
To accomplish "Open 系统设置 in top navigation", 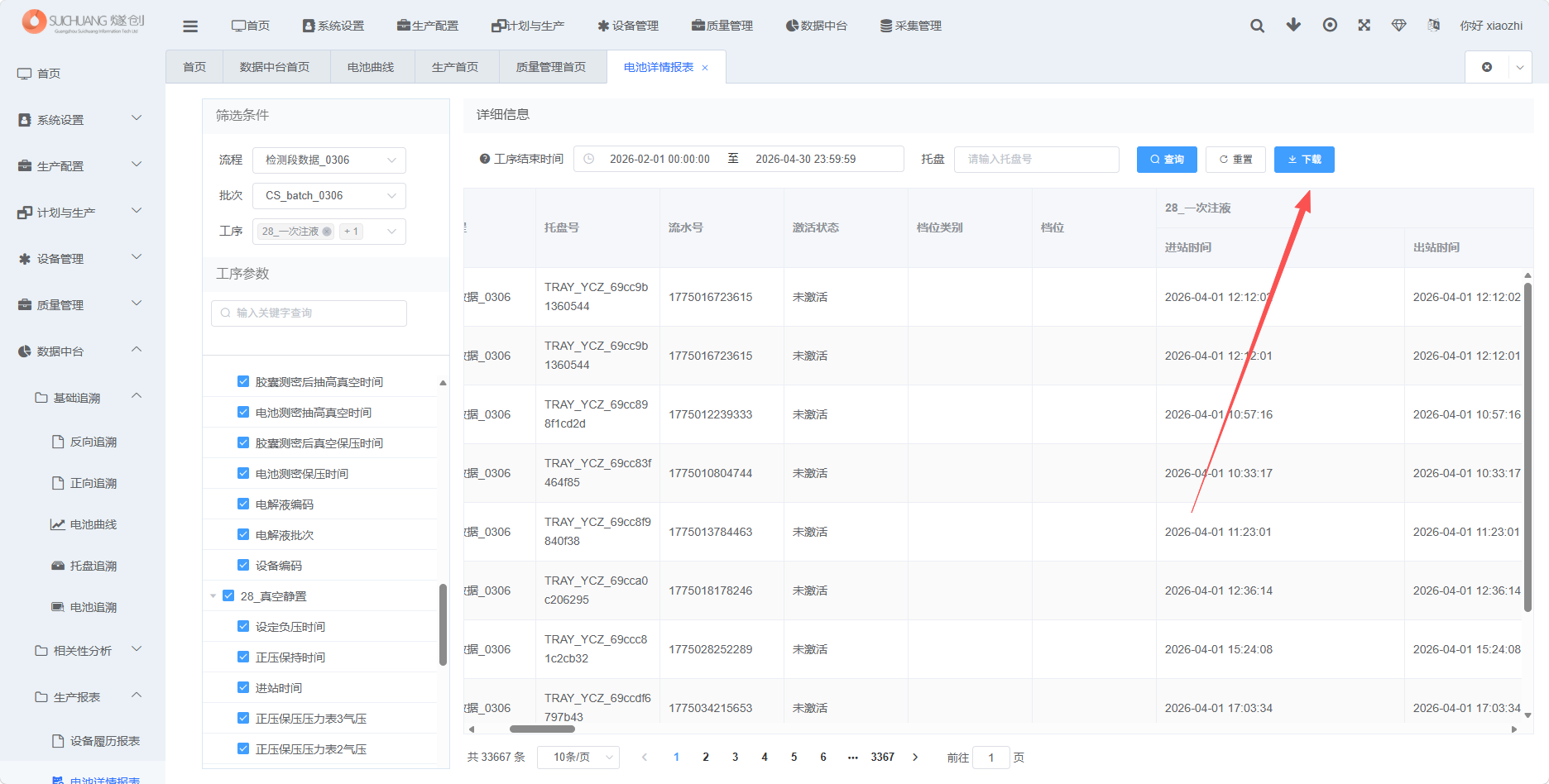I will (333, 26).
